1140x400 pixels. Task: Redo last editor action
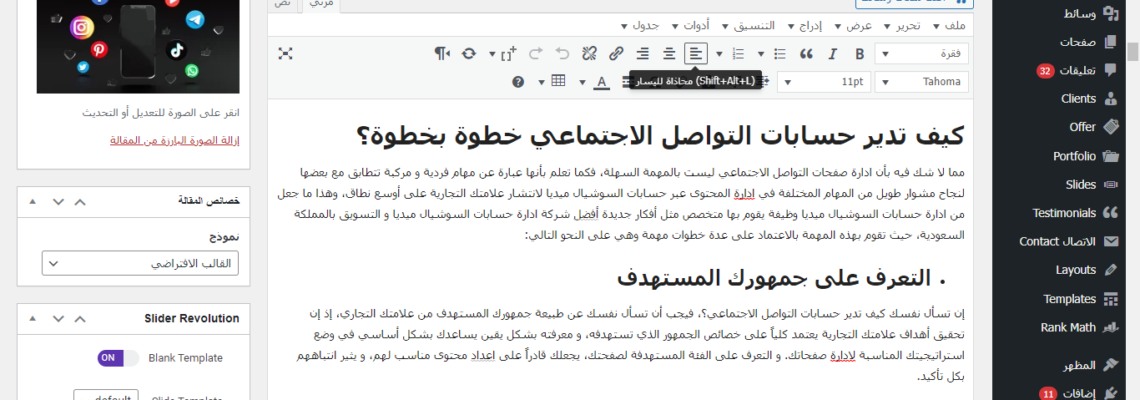[x=536, y=53]
